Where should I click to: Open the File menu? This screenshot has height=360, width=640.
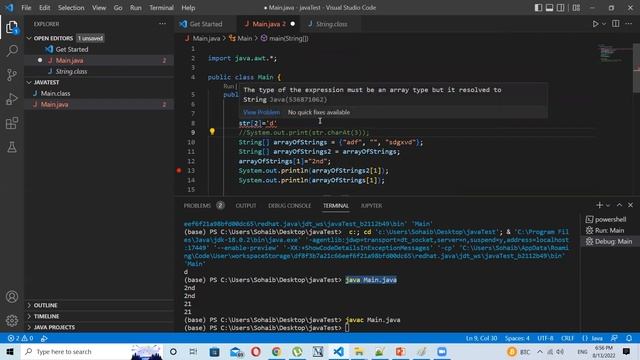click(x=26, y=8)
